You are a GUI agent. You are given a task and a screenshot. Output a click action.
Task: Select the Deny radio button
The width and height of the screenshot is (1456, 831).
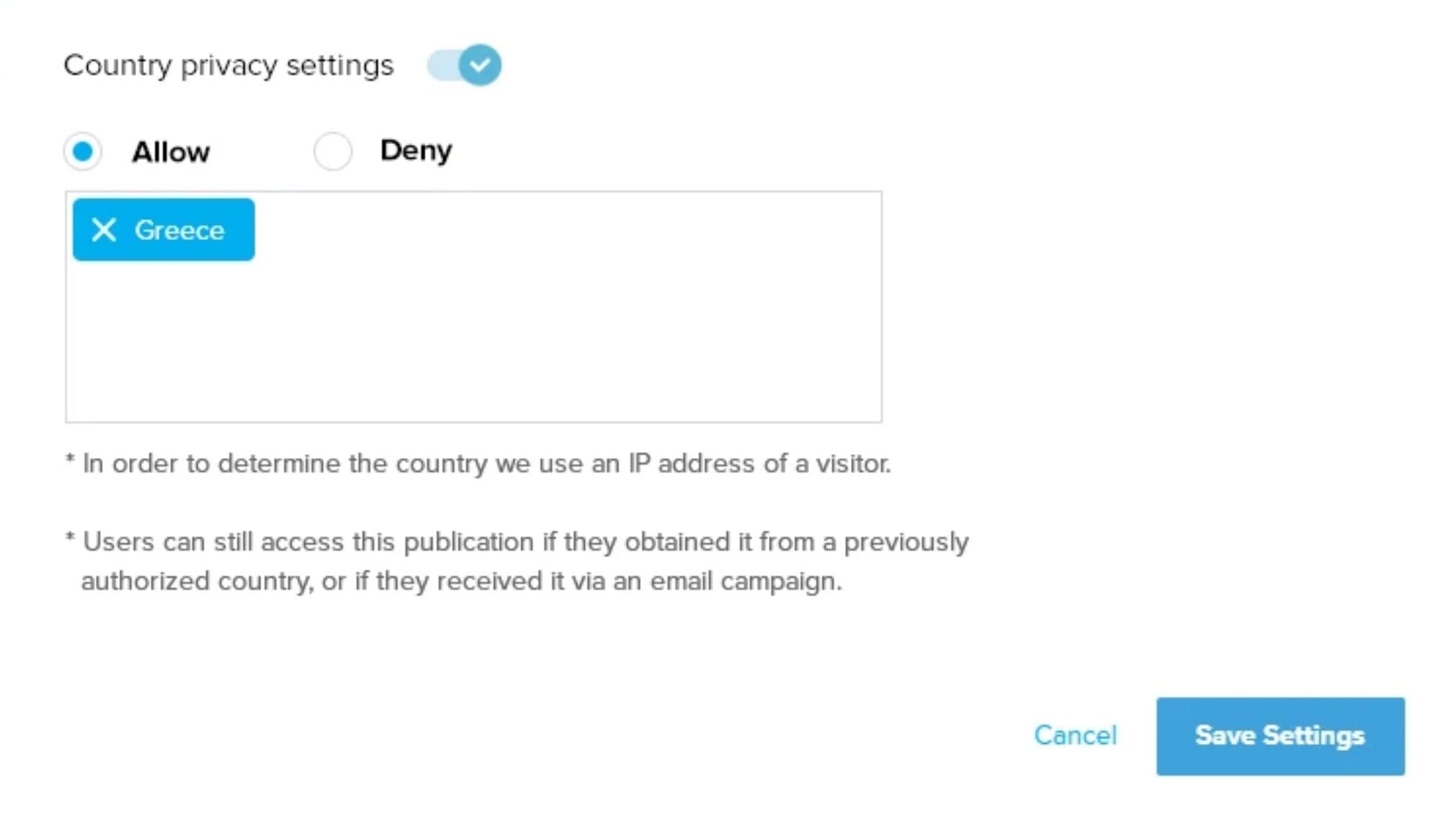(333, 151)
